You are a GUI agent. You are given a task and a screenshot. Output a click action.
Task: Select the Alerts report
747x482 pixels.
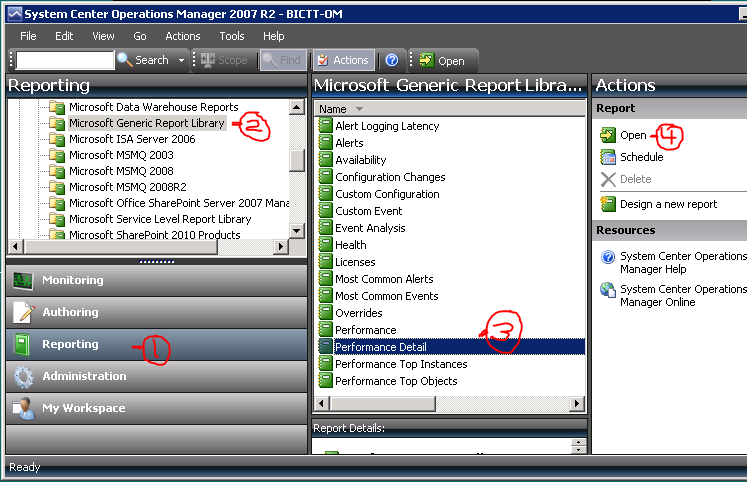[349, 143]
